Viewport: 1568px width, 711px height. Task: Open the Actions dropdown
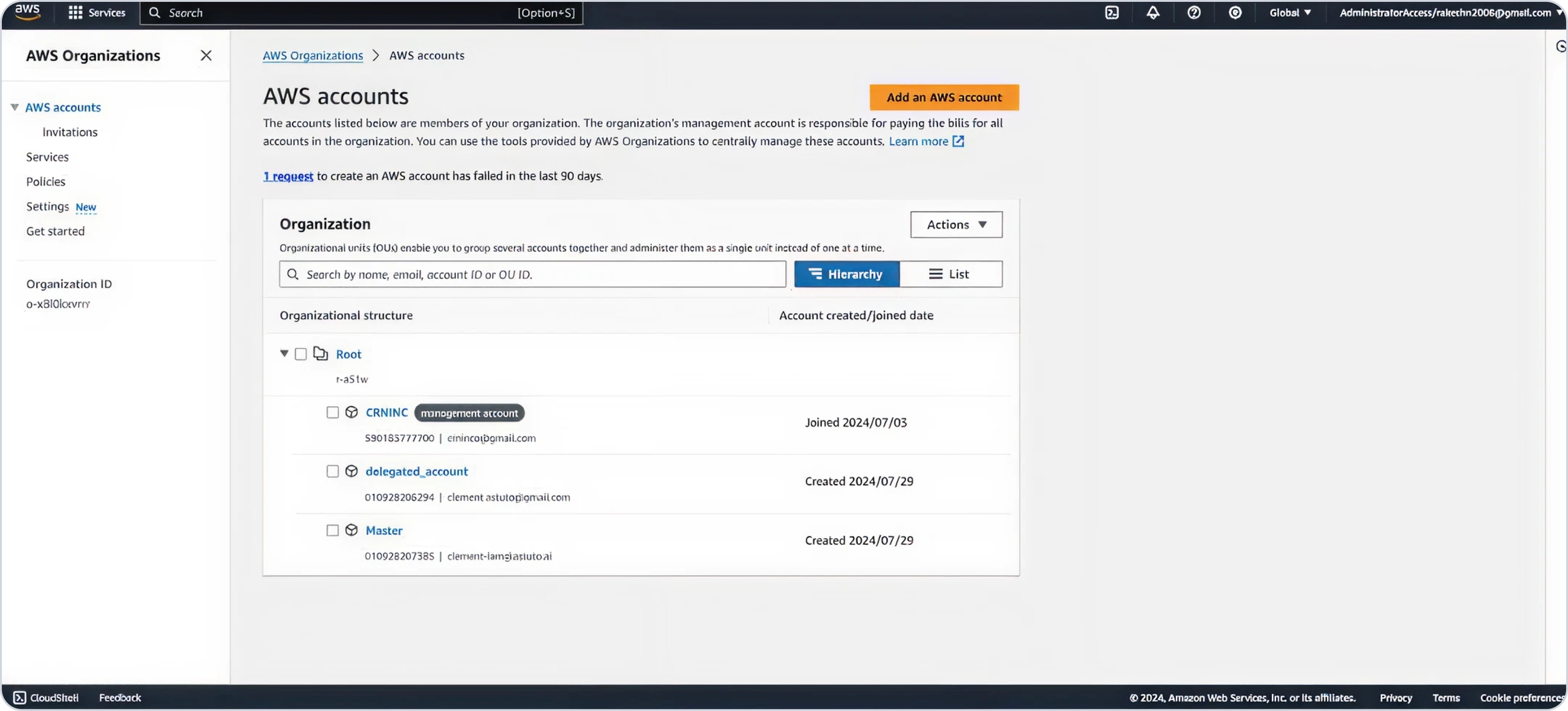[x=955, y=225]
